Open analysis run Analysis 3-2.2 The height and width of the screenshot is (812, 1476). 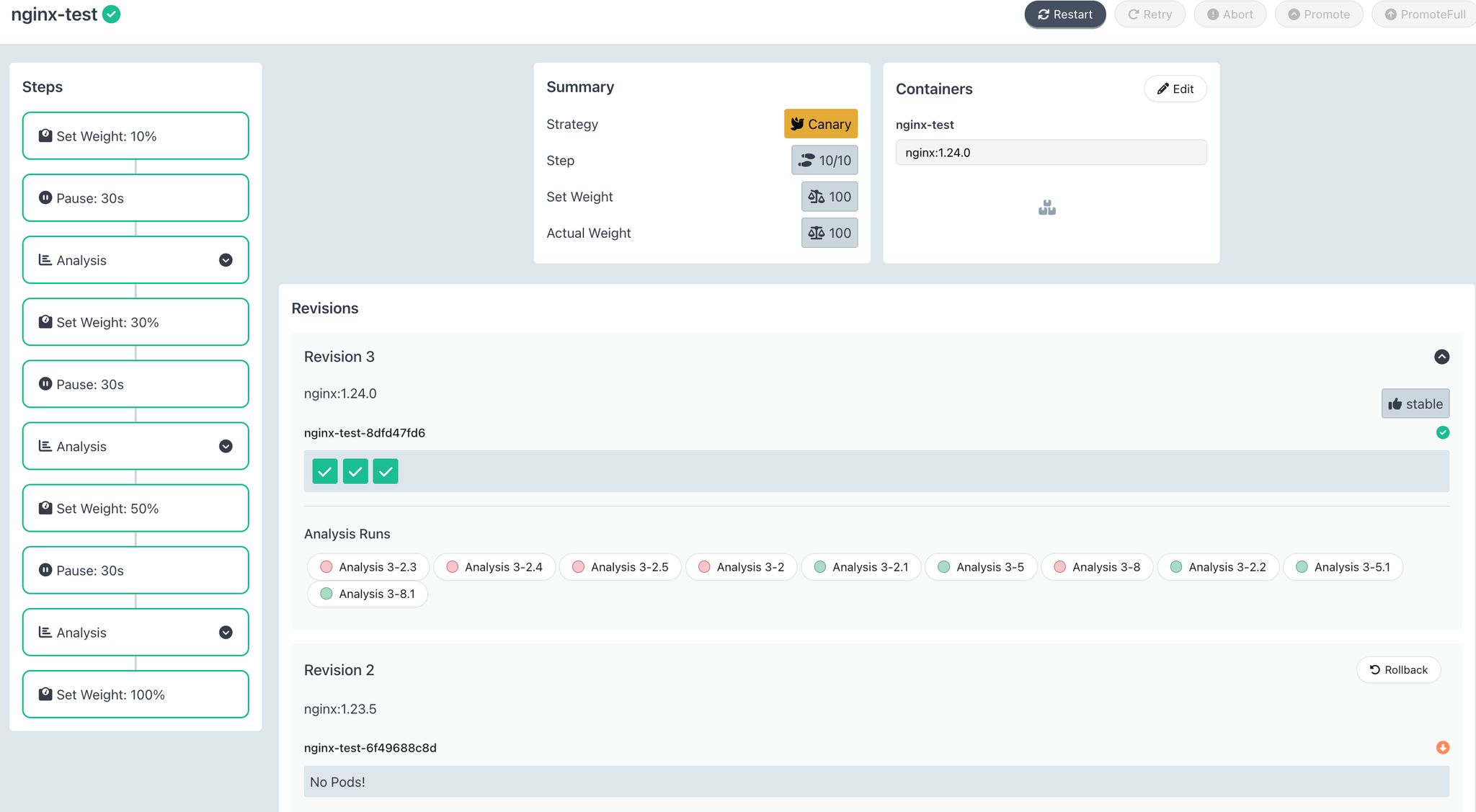tap(1218, 567)
